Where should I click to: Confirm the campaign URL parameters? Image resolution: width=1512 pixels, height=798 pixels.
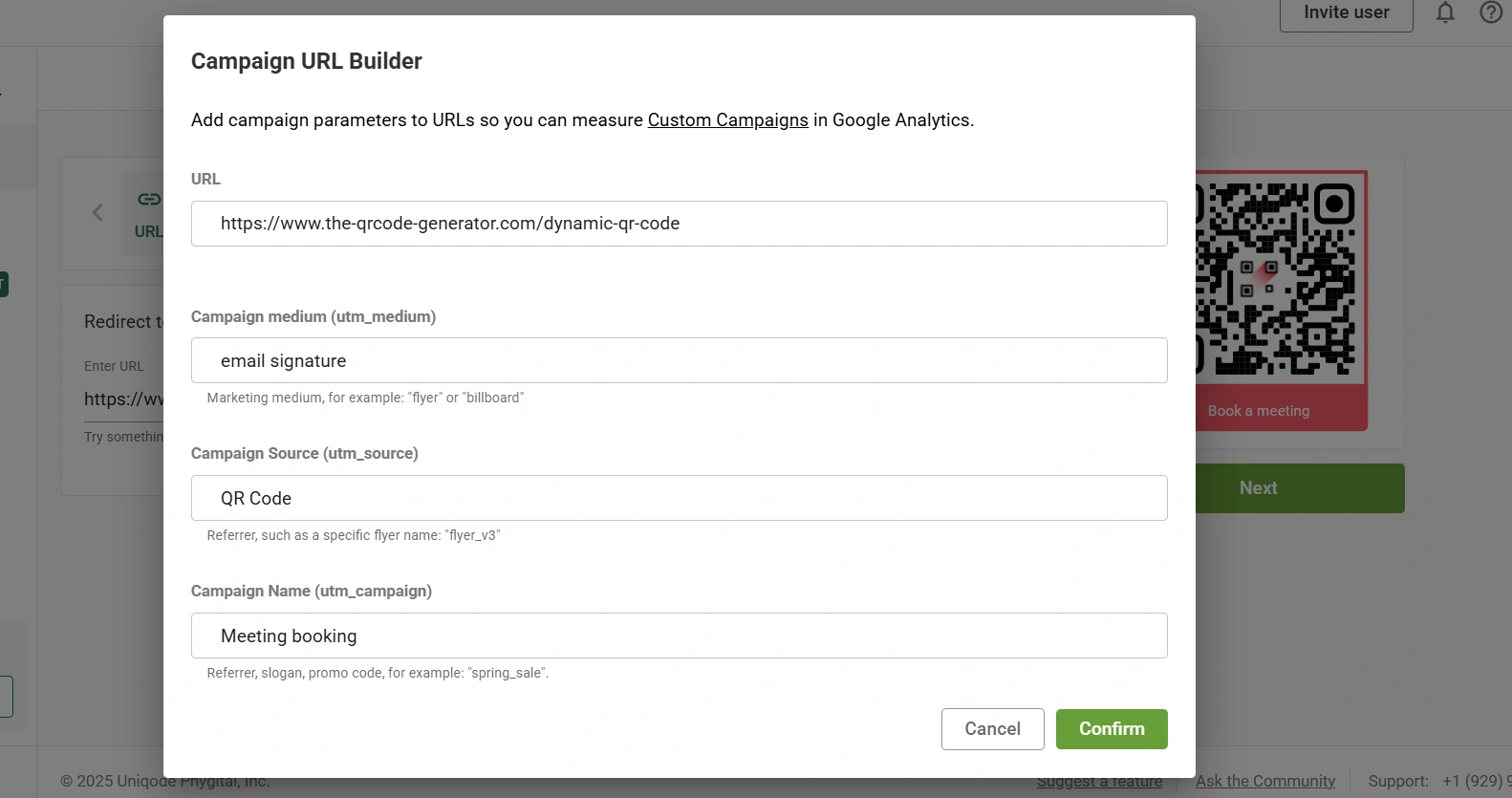(x=1111, y=729)
